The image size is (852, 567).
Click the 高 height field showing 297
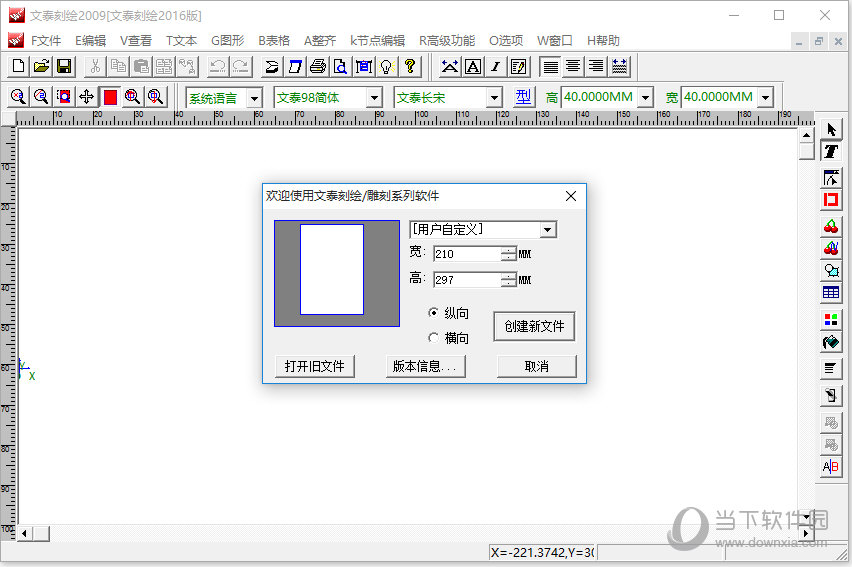click(467, 280)
